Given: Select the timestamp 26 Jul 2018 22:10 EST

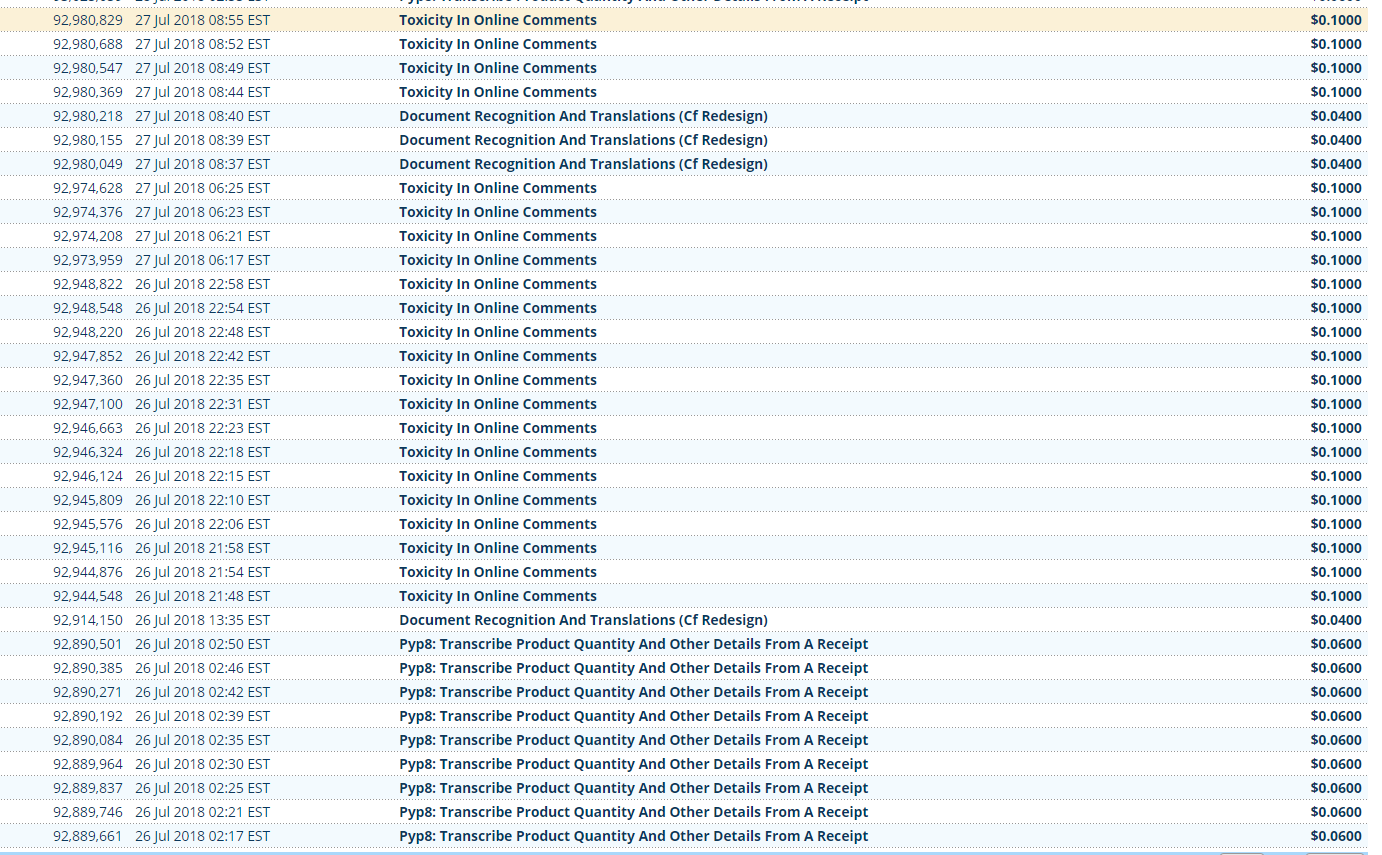Looking at the screenshot, I should coord(202,500).
